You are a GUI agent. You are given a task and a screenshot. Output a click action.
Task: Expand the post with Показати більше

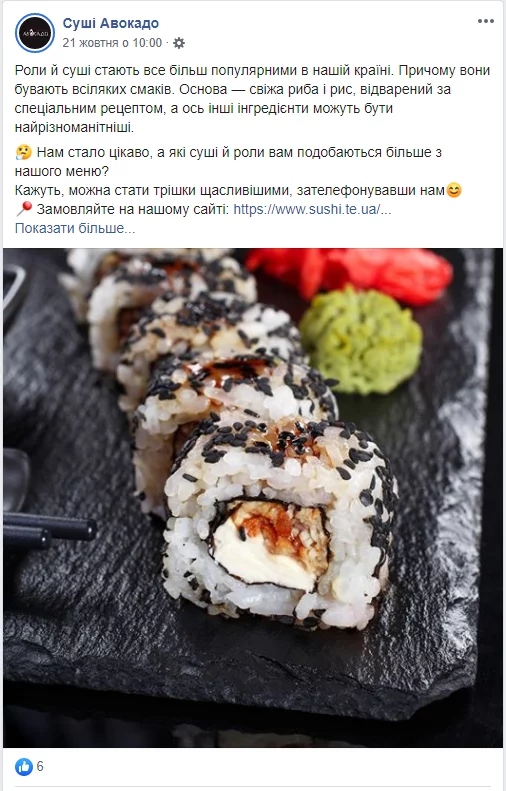pos(75,228)
